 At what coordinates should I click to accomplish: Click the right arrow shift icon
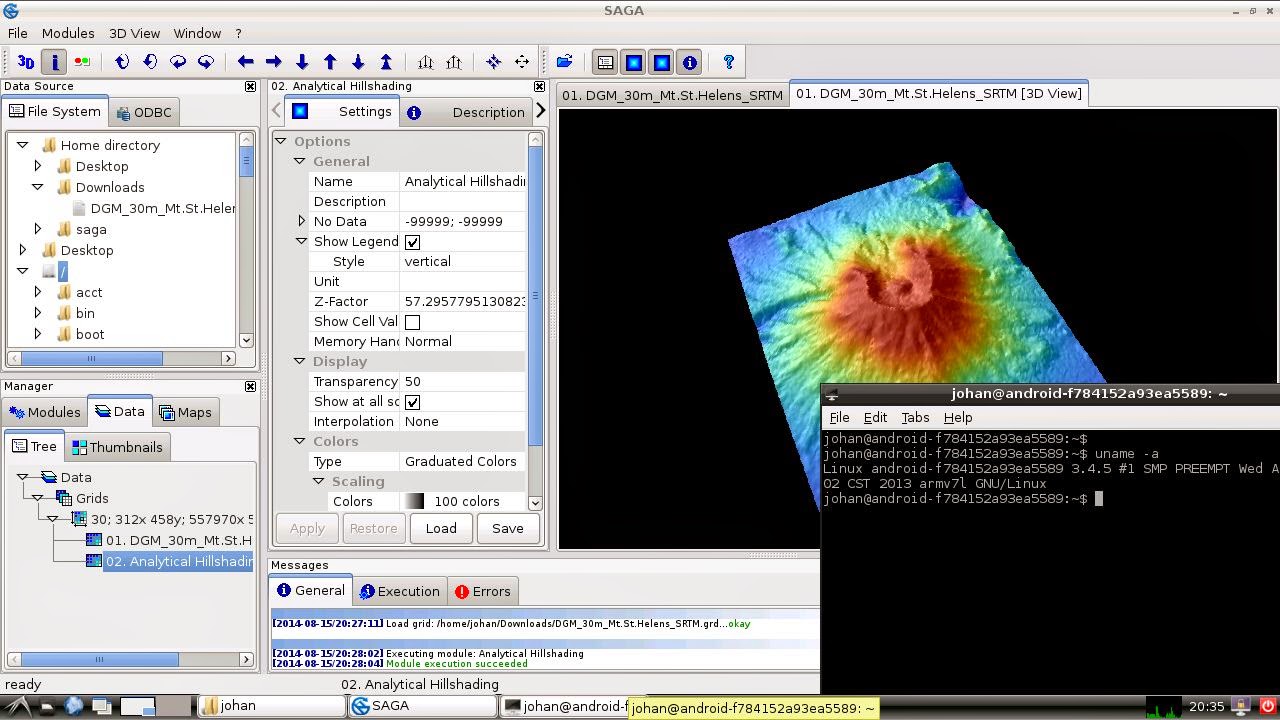click(273, 62)
